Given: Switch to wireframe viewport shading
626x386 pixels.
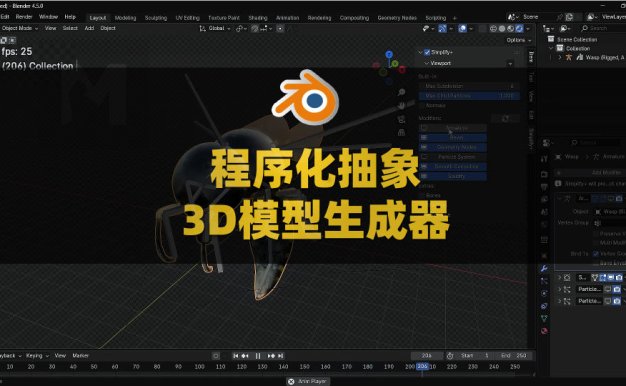Looking at the screenshot, I should click(x=493, y=28).
